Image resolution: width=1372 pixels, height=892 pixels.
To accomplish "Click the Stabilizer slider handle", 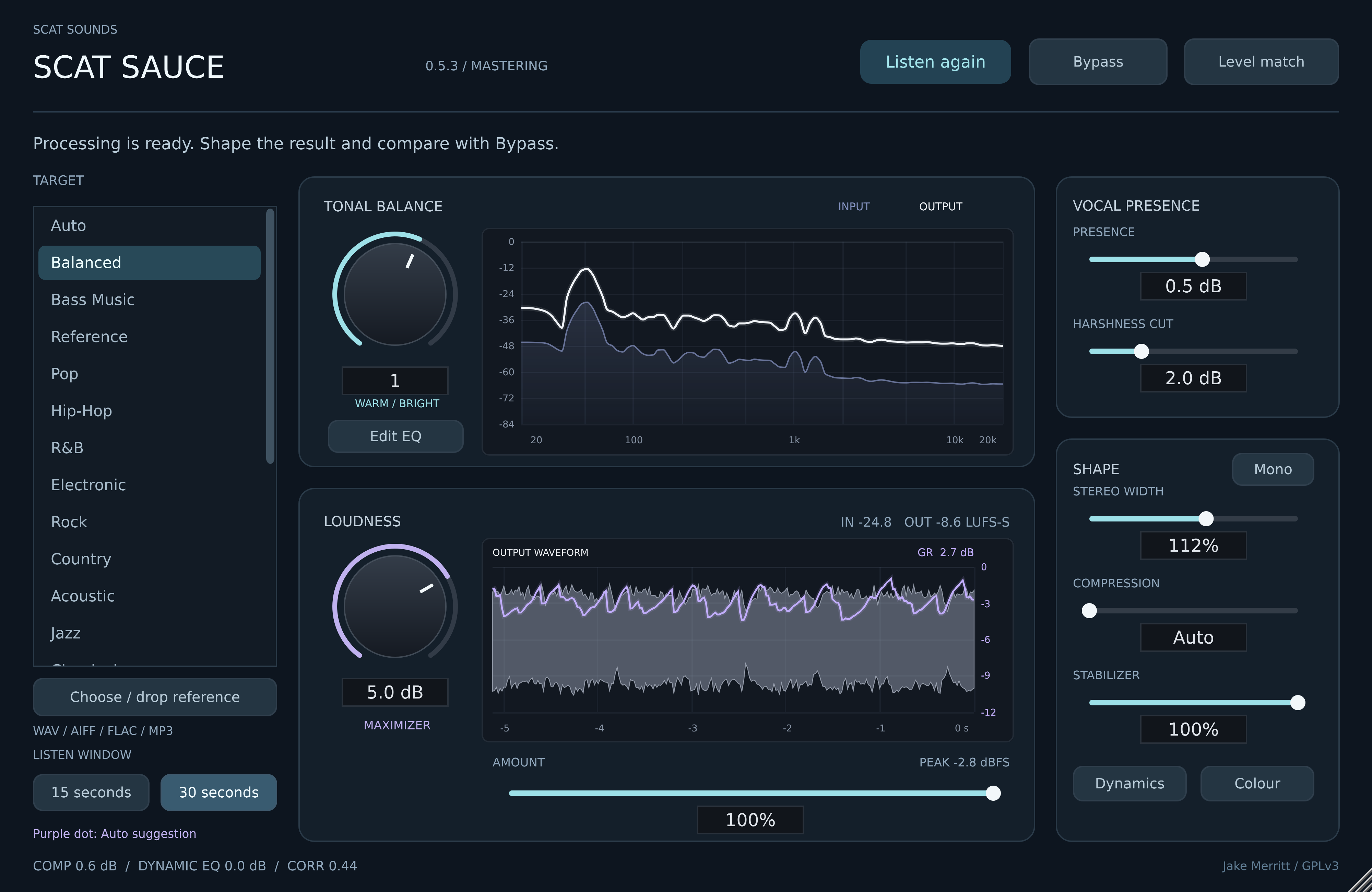I will [x=1298, y=702].
